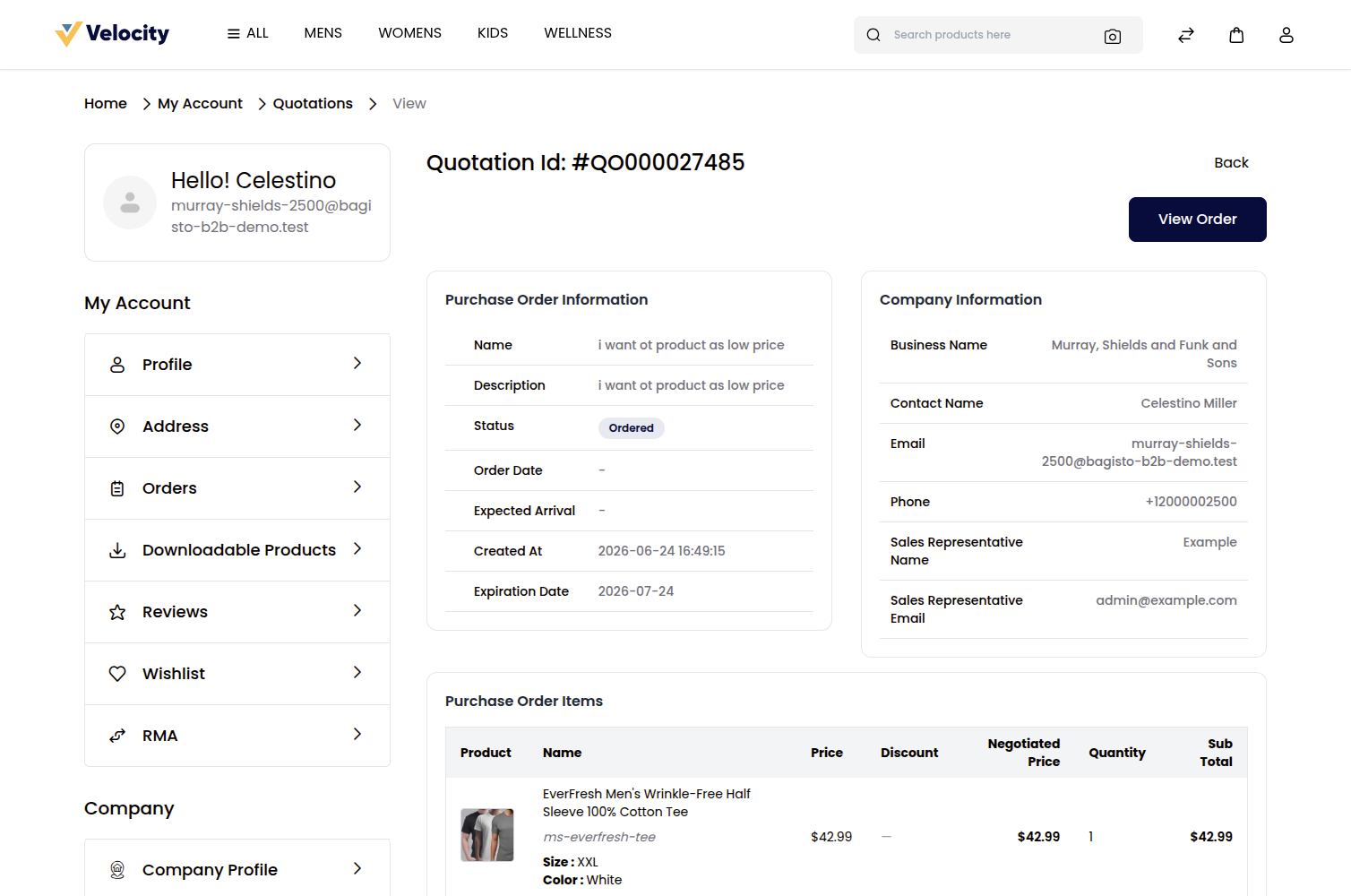Expand the Company Profile chevron

[x=357, y=868]
